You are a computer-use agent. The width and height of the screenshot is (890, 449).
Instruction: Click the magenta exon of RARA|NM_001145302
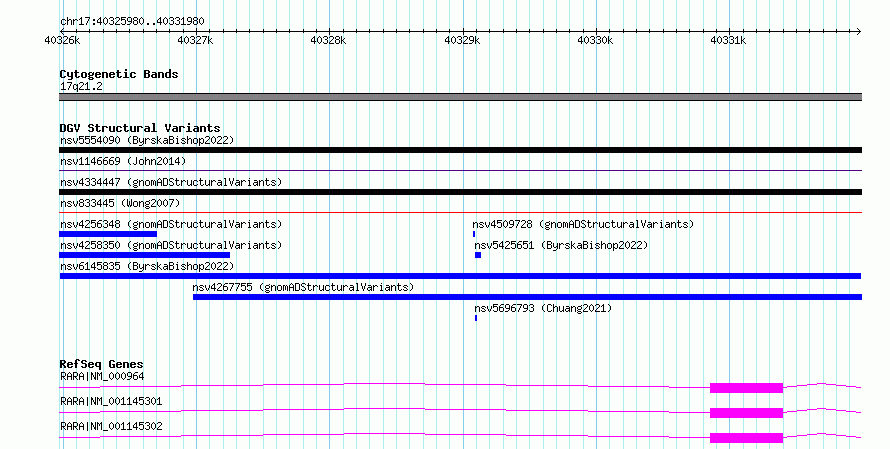pos(746,438)
